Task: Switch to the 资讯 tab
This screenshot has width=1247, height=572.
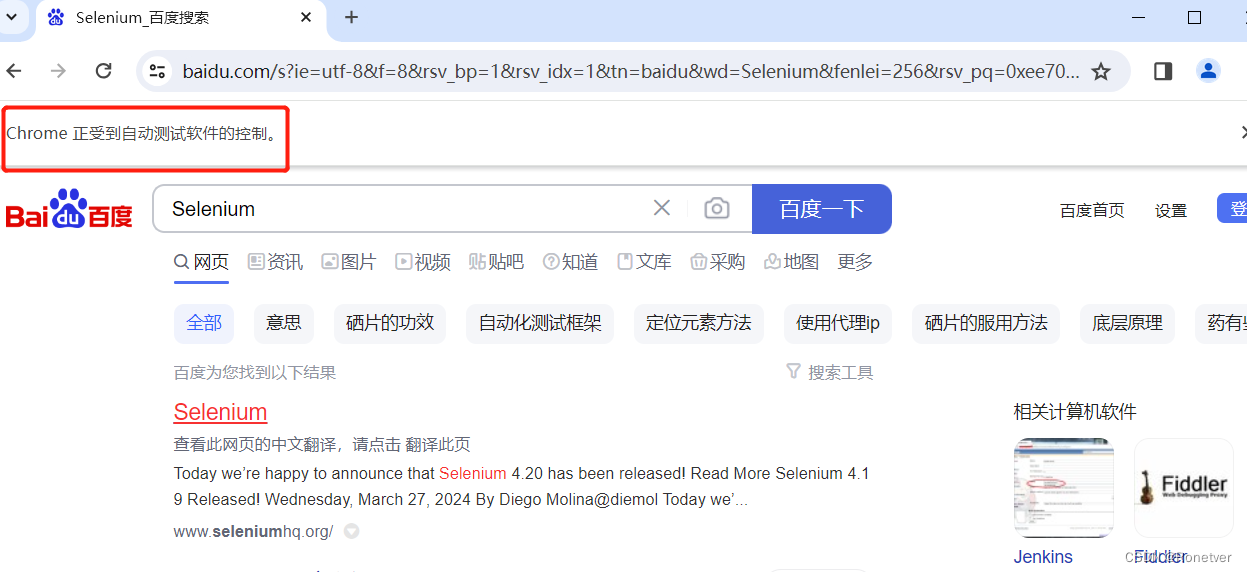Action: point(275,262)
